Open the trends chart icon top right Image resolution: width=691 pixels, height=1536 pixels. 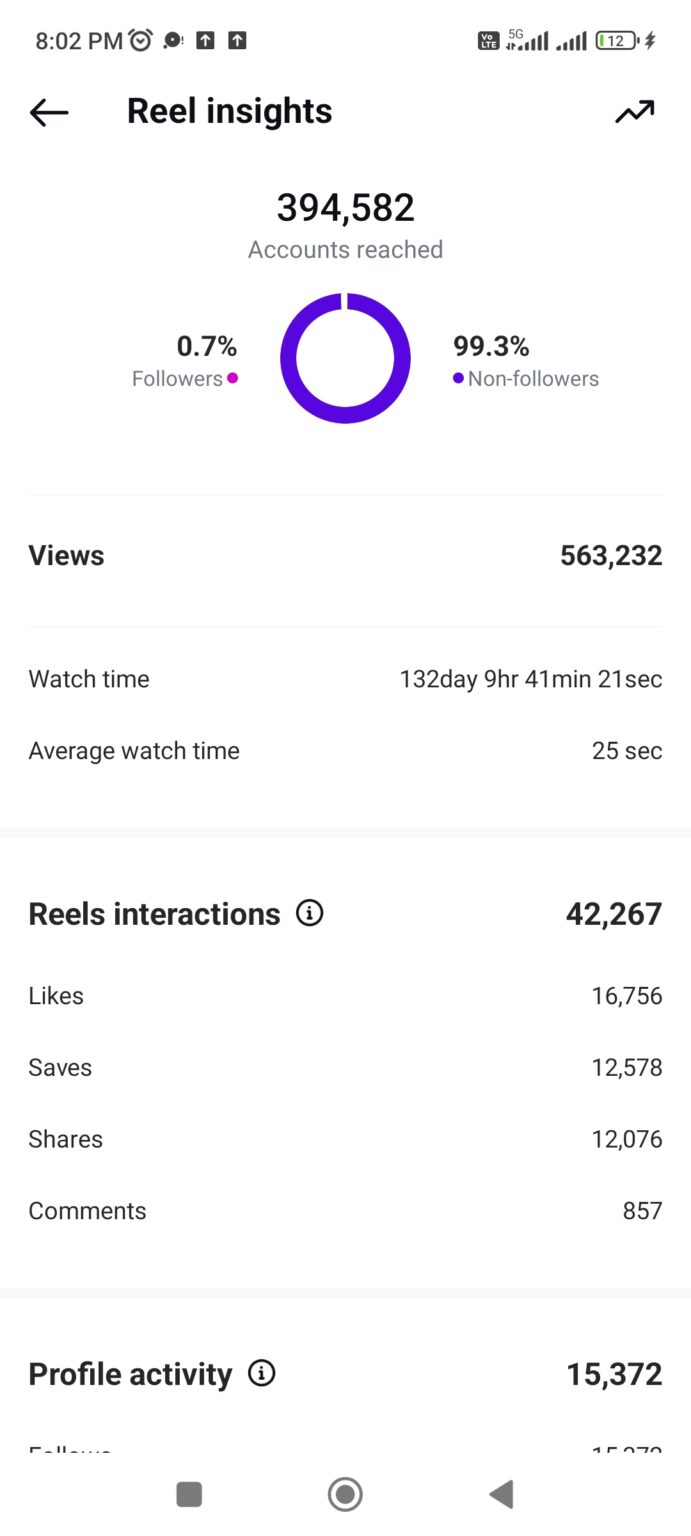634,112
